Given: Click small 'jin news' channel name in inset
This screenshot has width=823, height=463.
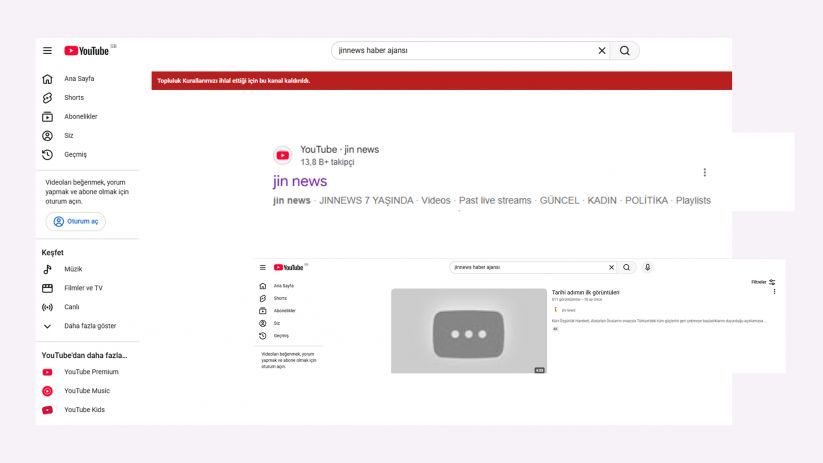Looking at the screenshot, I should [568, 310].
